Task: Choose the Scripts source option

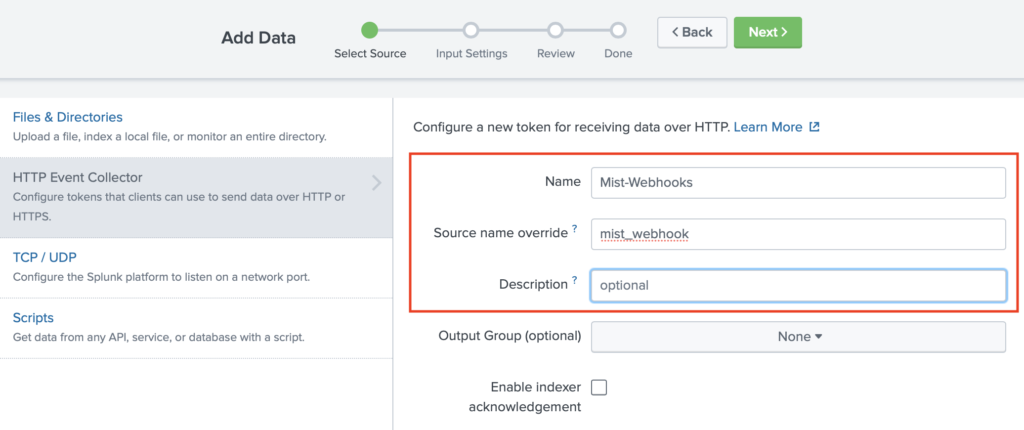Action: (x=33, y=318)
